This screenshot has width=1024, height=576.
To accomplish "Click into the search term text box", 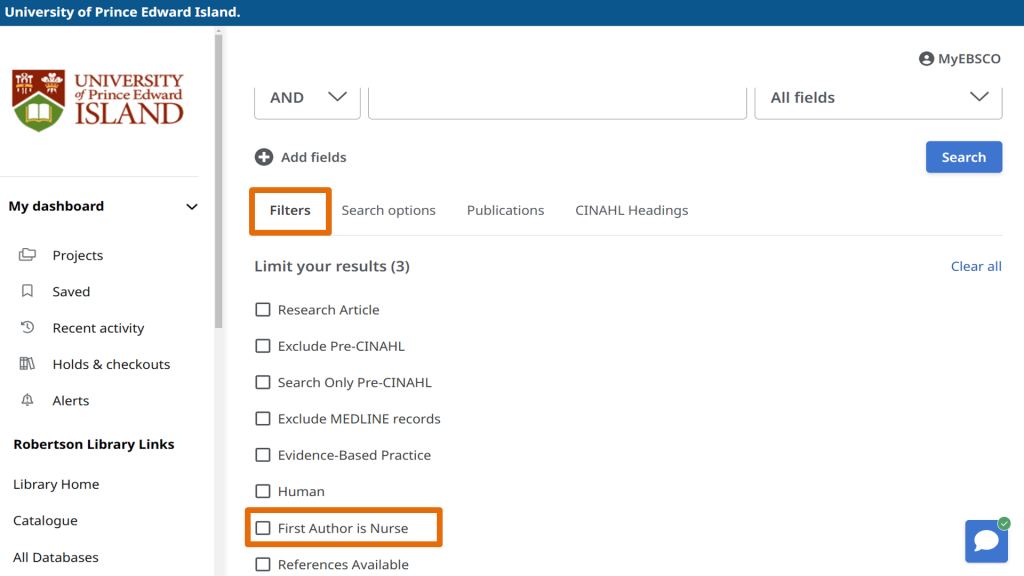I will pos(557,98).
